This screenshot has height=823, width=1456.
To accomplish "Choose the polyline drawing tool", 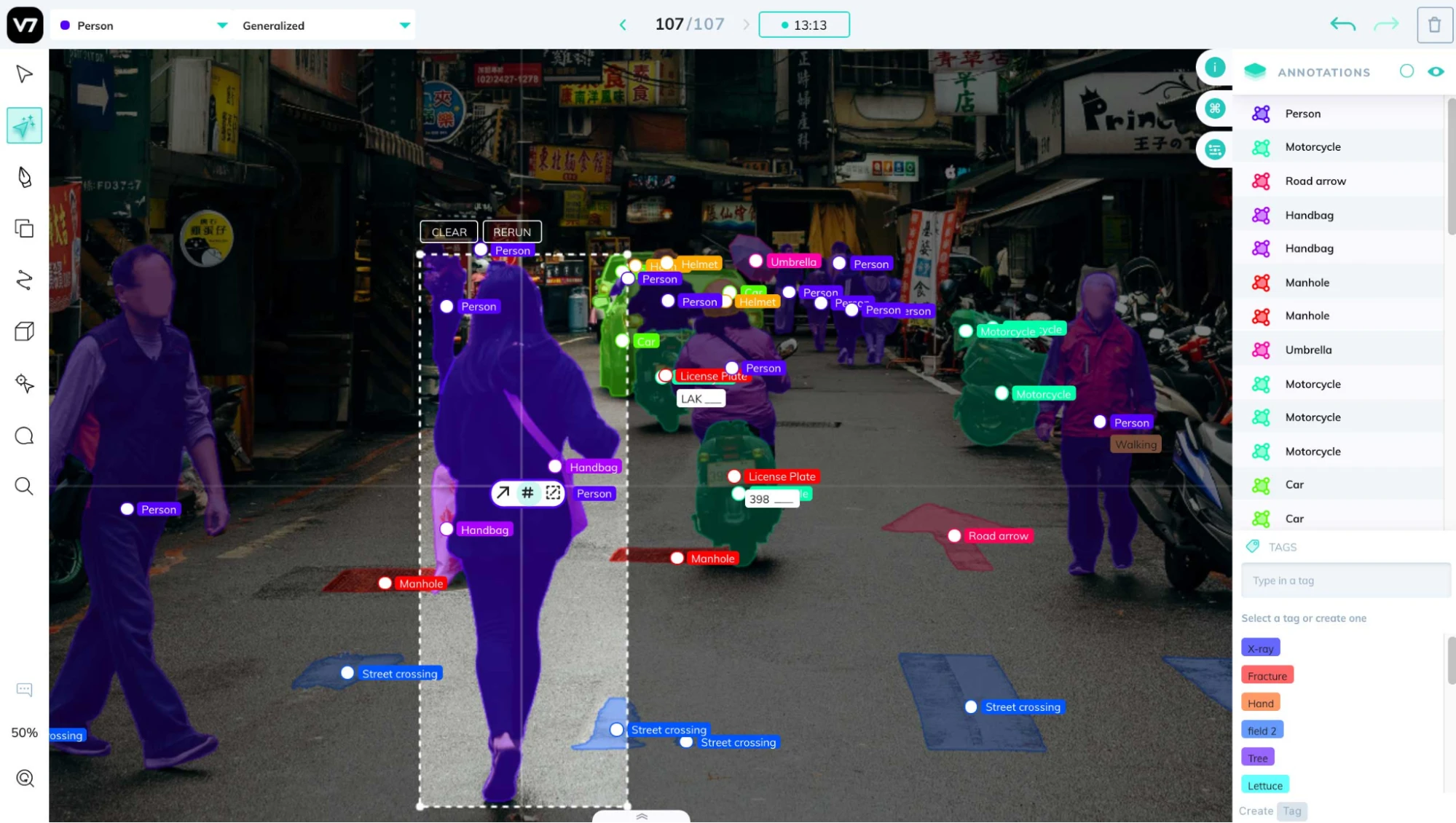I will [x=24, y=280].
